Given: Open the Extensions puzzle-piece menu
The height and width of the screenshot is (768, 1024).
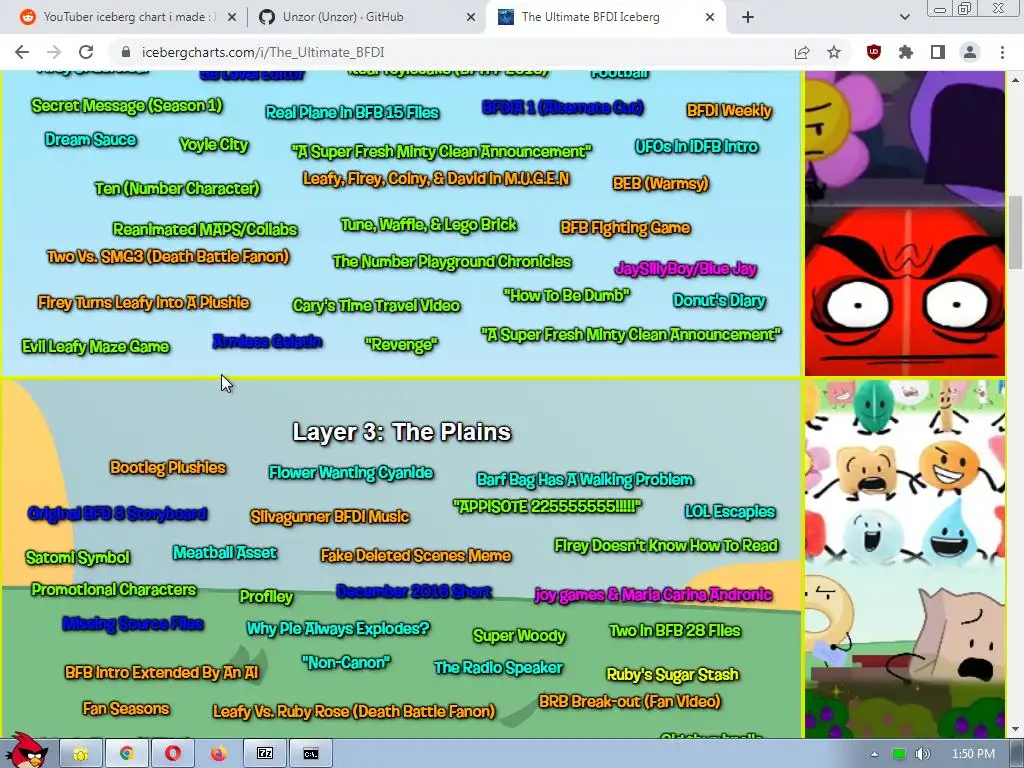Looking at the screenshot, I should pyautogui.click(x=906, y=52).
